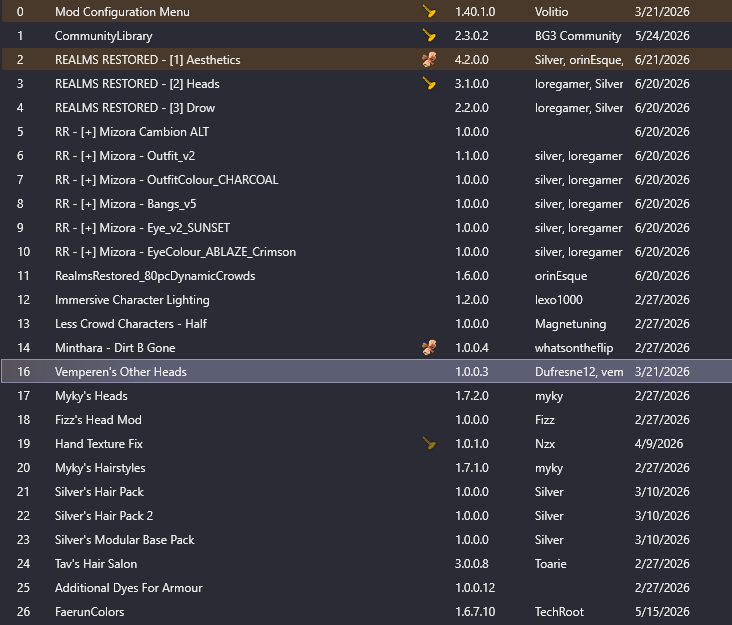Select Immersive Character Lighting mod
This screenshot has width=732, height=625.
tap(132, 300)
